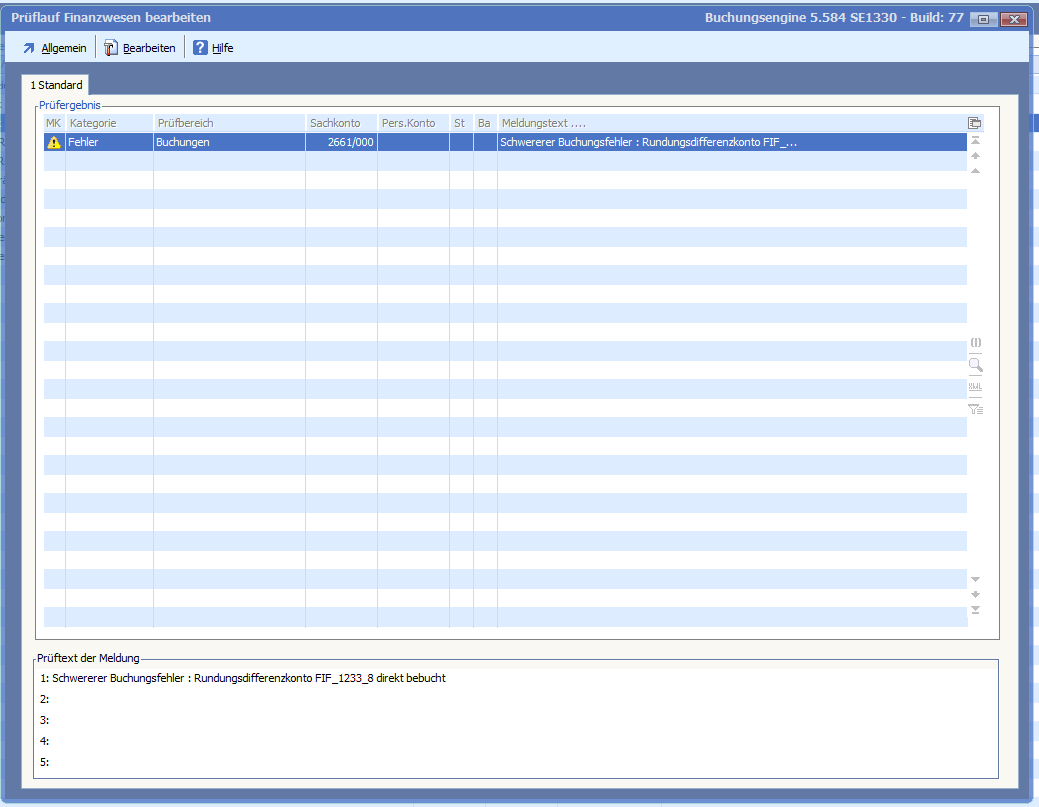1039x807 pixels.
Task: Click the page up arrow icon
Action: tap(975, 156)
